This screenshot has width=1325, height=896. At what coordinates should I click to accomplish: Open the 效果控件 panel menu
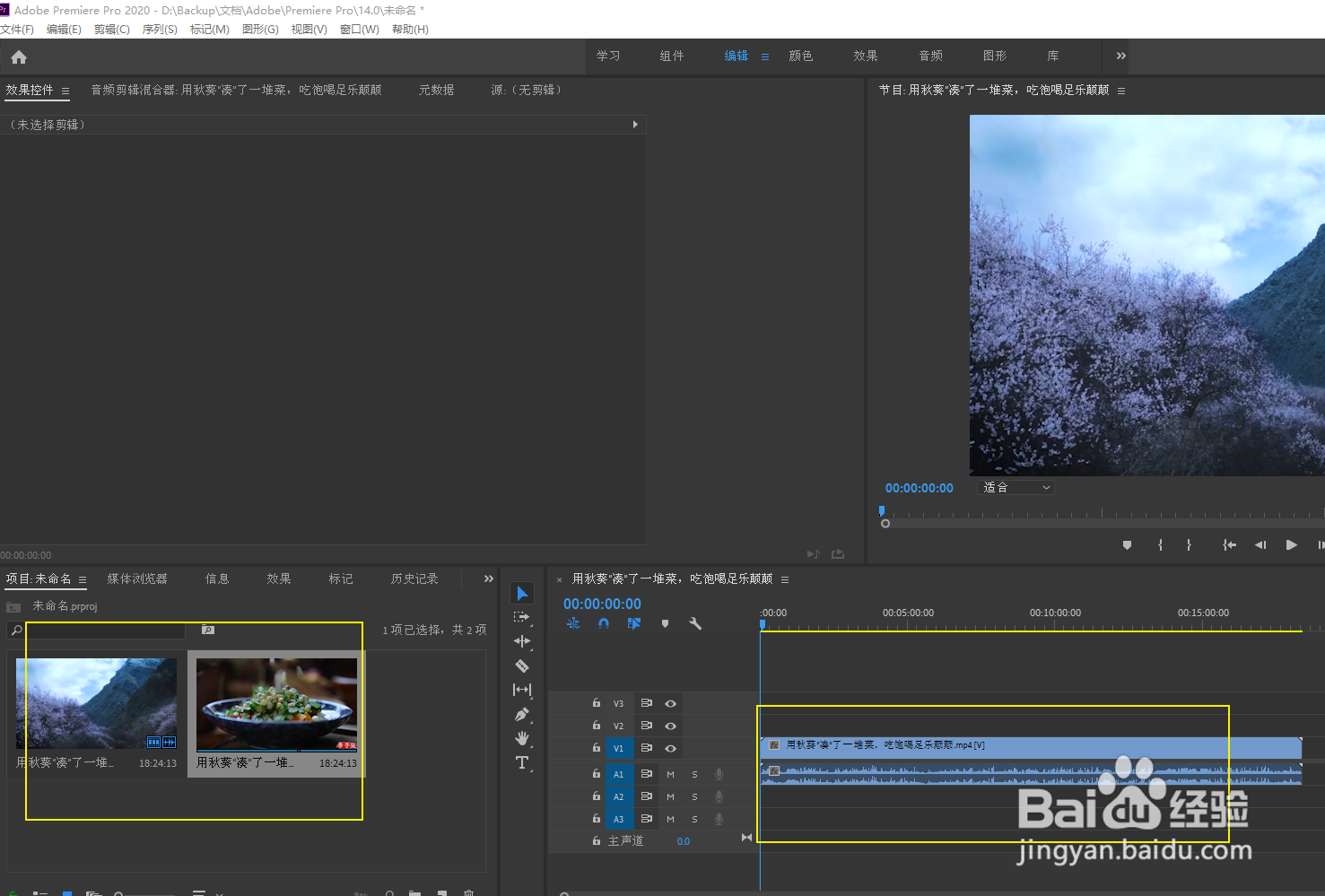[65, 91]
